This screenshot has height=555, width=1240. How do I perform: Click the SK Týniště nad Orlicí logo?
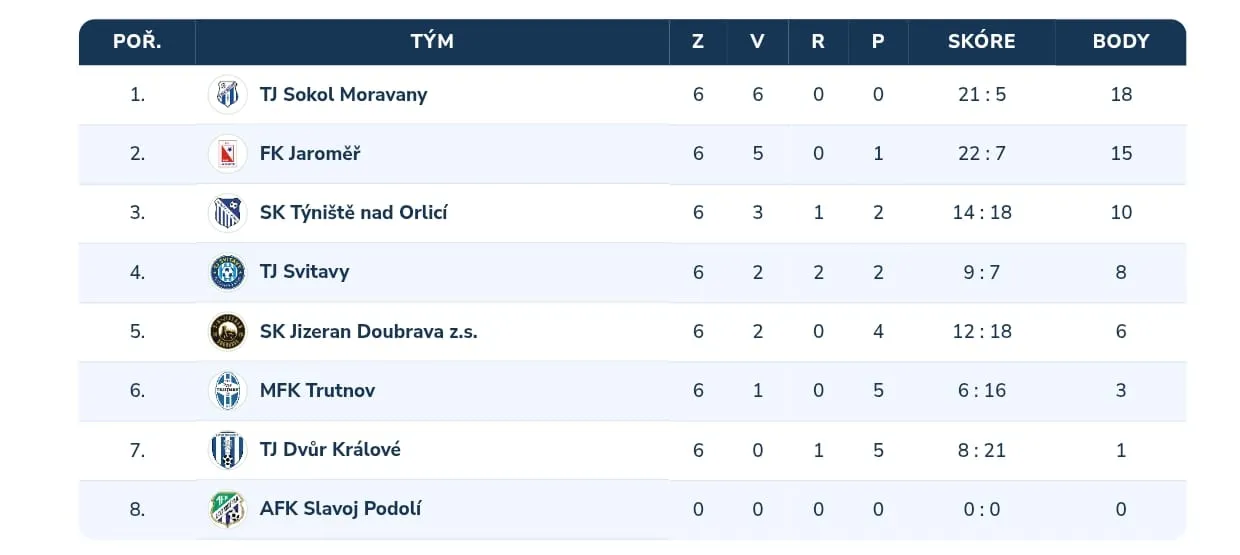point(227,213)
